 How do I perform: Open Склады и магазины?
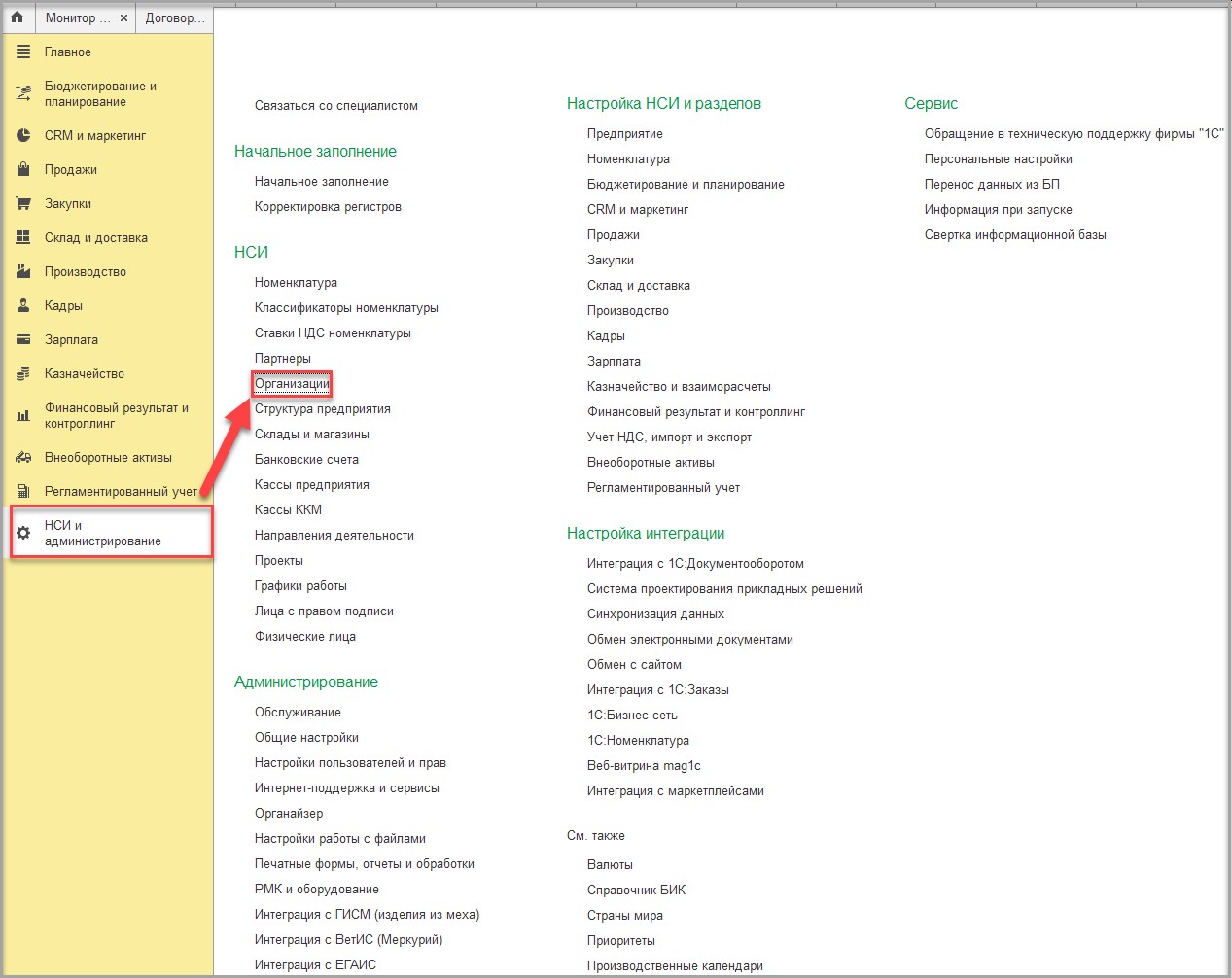pos(312,434)
